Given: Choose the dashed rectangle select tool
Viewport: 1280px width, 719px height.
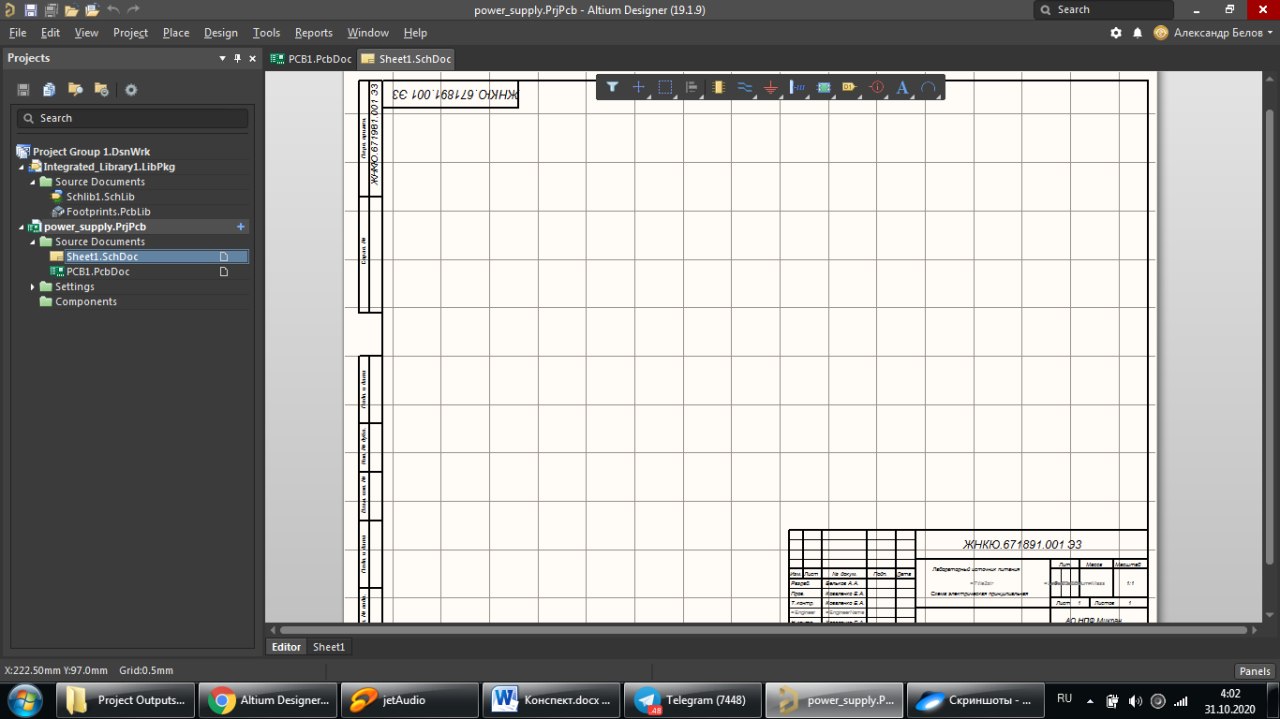Looking at the screenshot, I should [x=665, y=87].
